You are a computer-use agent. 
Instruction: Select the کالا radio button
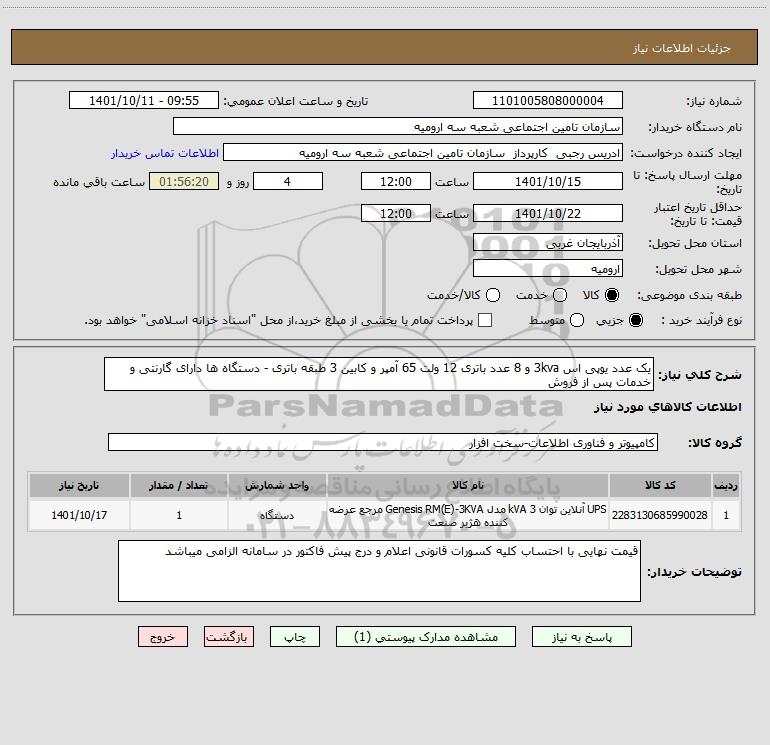click(612, 295)
